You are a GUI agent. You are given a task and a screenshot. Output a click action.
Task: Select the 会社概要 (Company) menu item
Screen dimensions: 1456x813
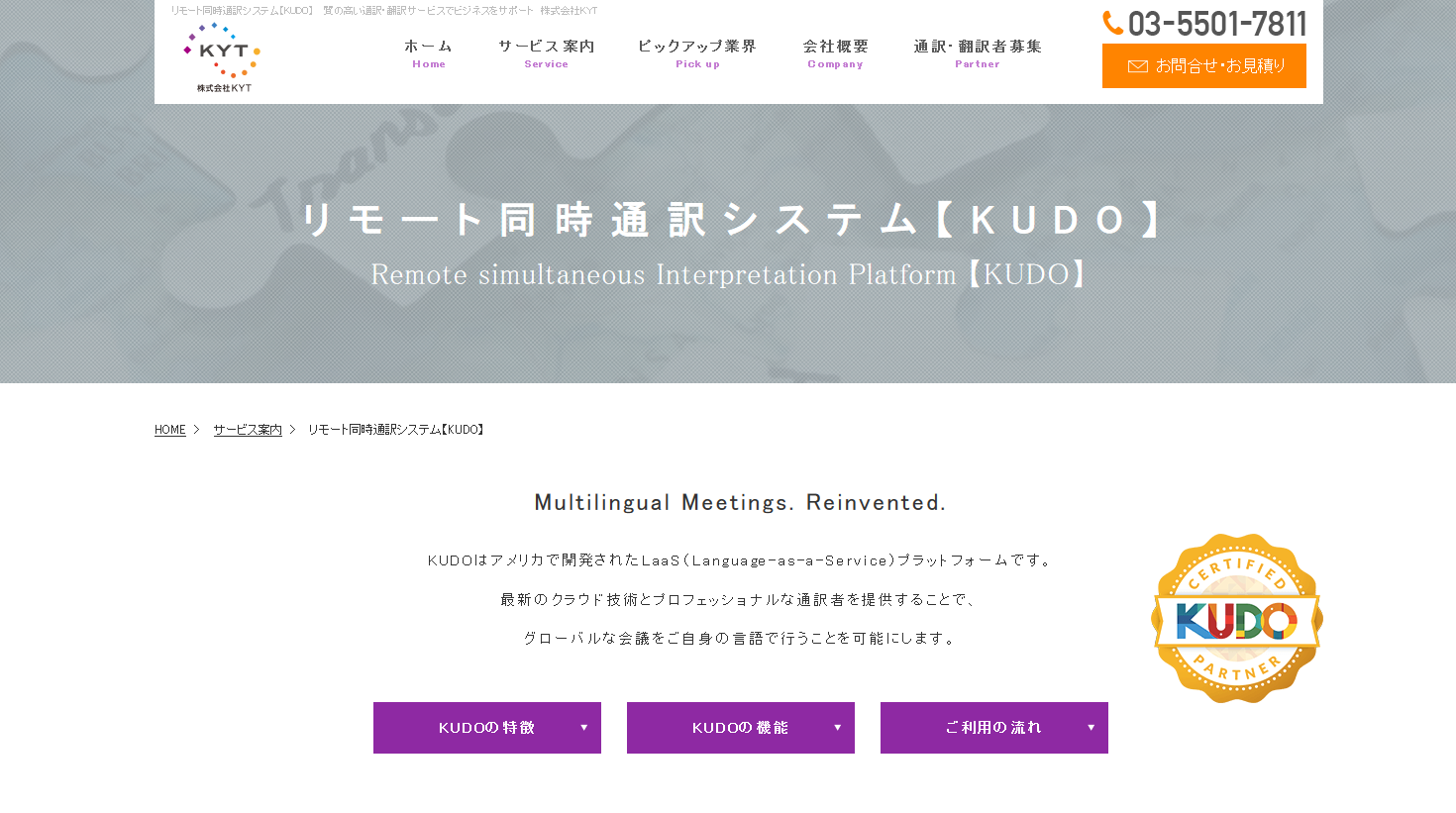click(835, 53)
